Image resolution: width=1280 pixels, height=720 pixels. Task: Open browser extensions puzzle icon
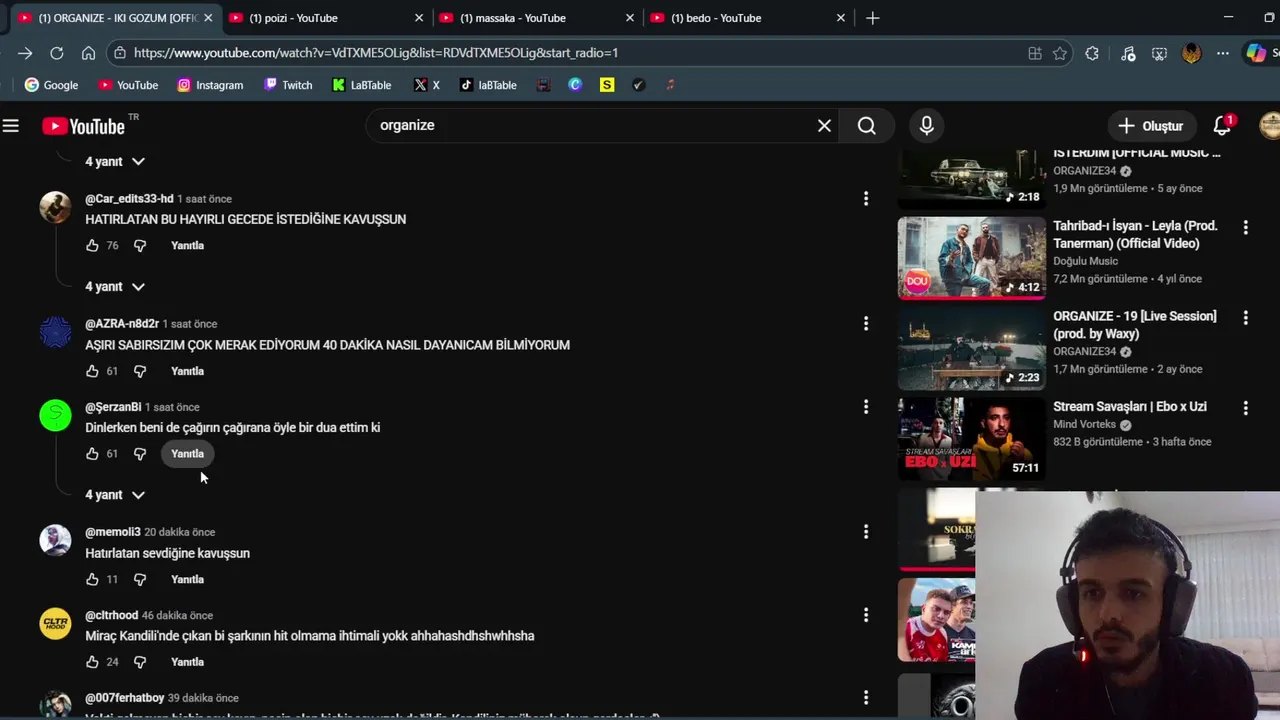[x=1092, y=53]
